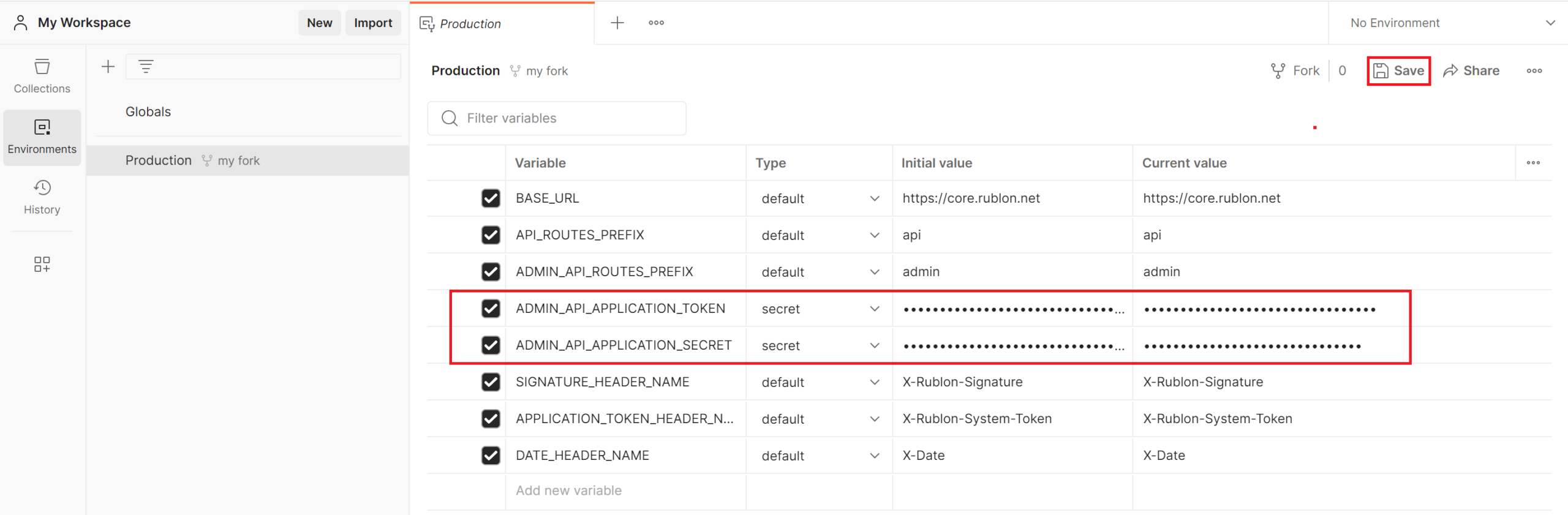This screenshot has height=515, width=1568.
Task: Click the Import button
Action: [372, 23]
